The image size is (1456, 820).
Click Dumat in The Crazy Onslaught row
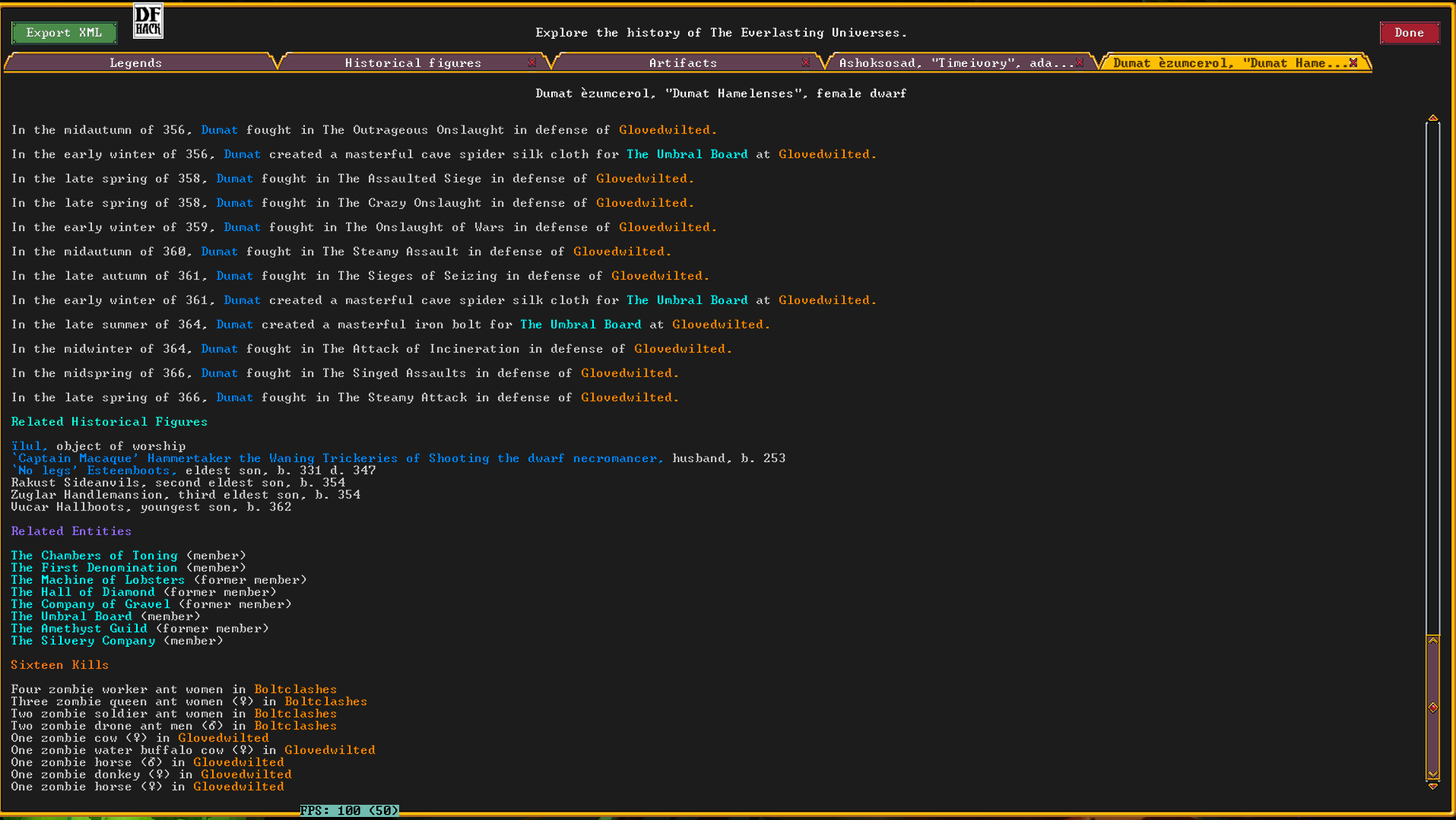pyautogui.click(x=235, y=203)
